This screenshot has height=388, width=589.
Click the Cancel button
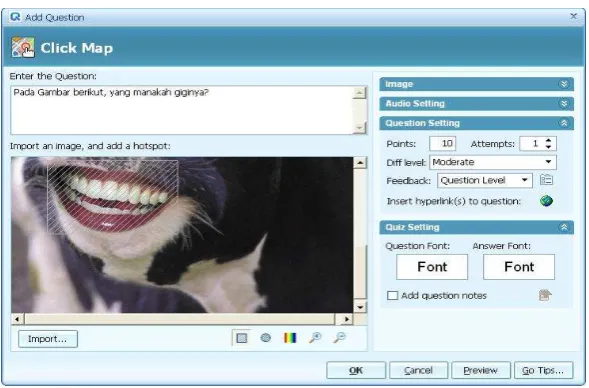(x=418, y=370)
